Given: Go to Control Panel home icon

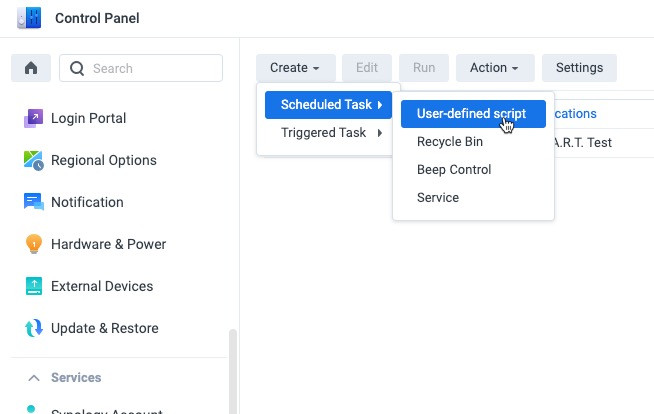Looking at the screenshot, I should pyautogui.click(x=31, y=68).
